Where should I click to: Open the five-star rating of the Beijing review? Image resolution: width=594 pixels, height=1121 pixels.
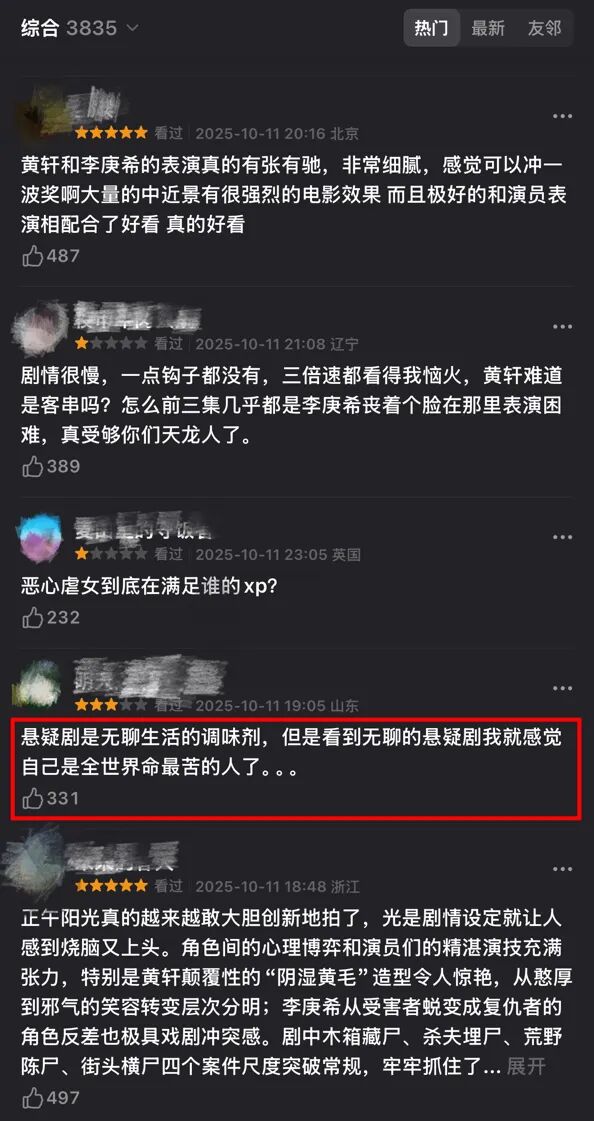[x=111, y=133]
